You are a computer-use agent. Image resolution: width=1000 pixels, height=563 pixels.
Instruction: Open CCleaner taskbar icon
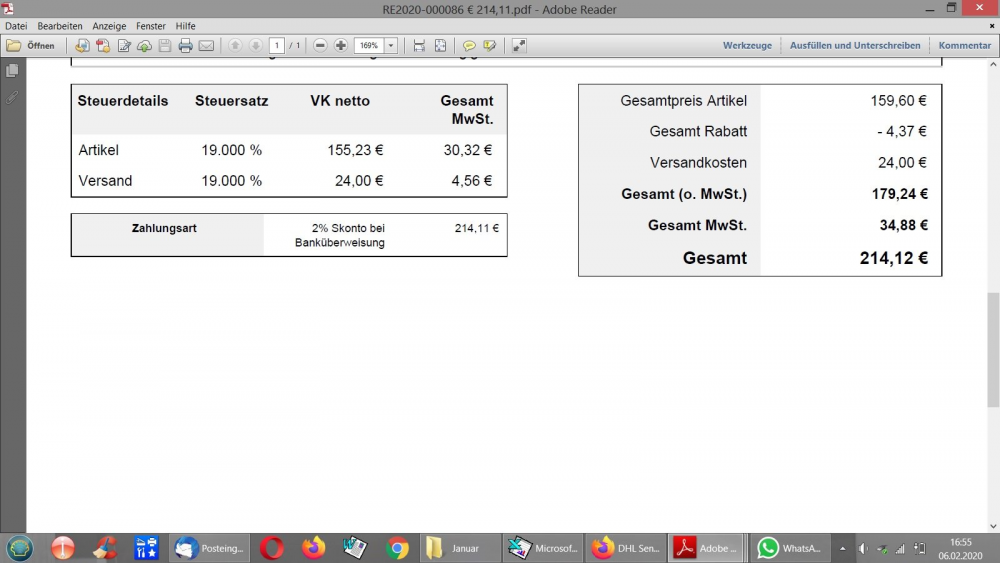(x=104, y=548)
